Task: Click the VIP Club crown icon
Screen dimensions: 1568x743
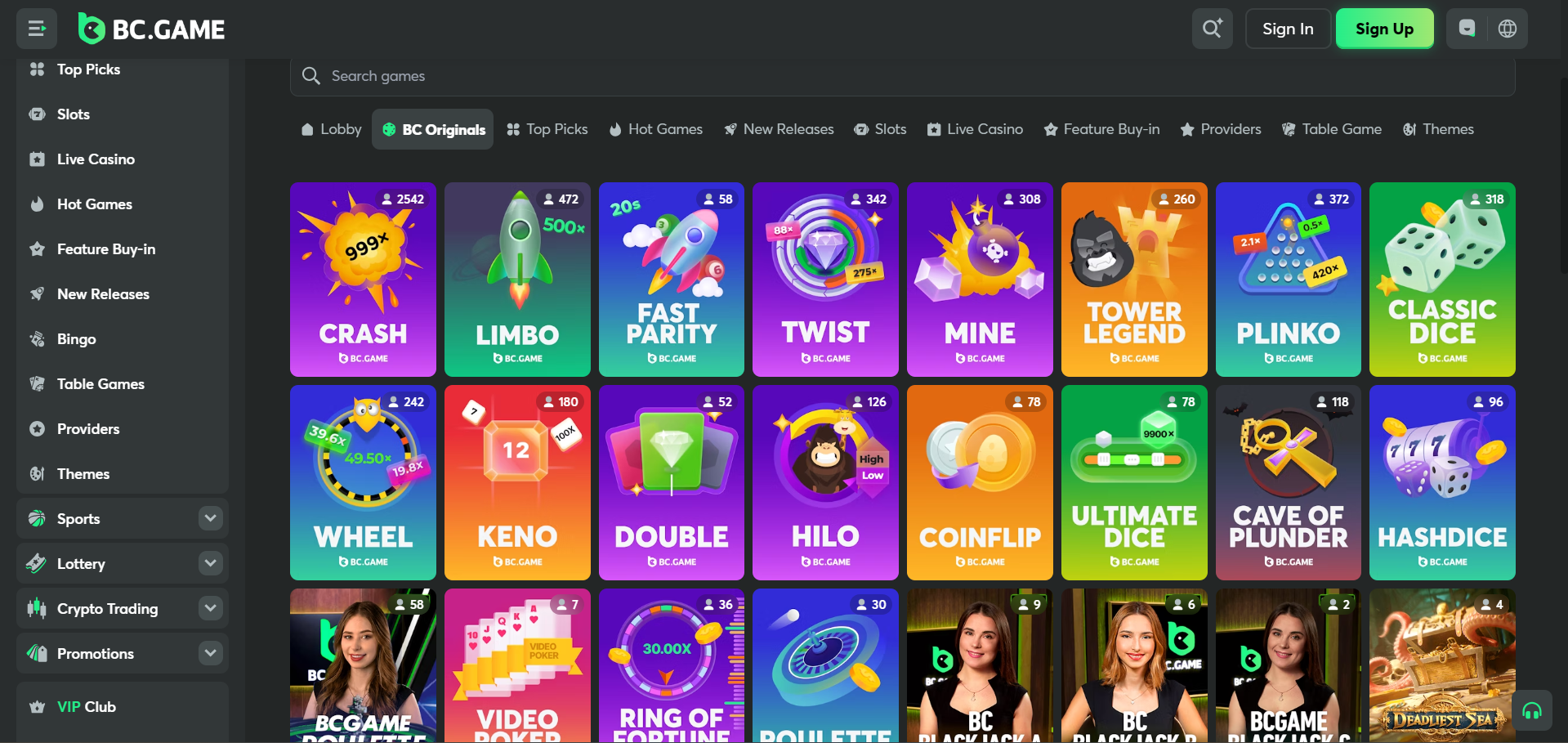Action: [37, 707]
